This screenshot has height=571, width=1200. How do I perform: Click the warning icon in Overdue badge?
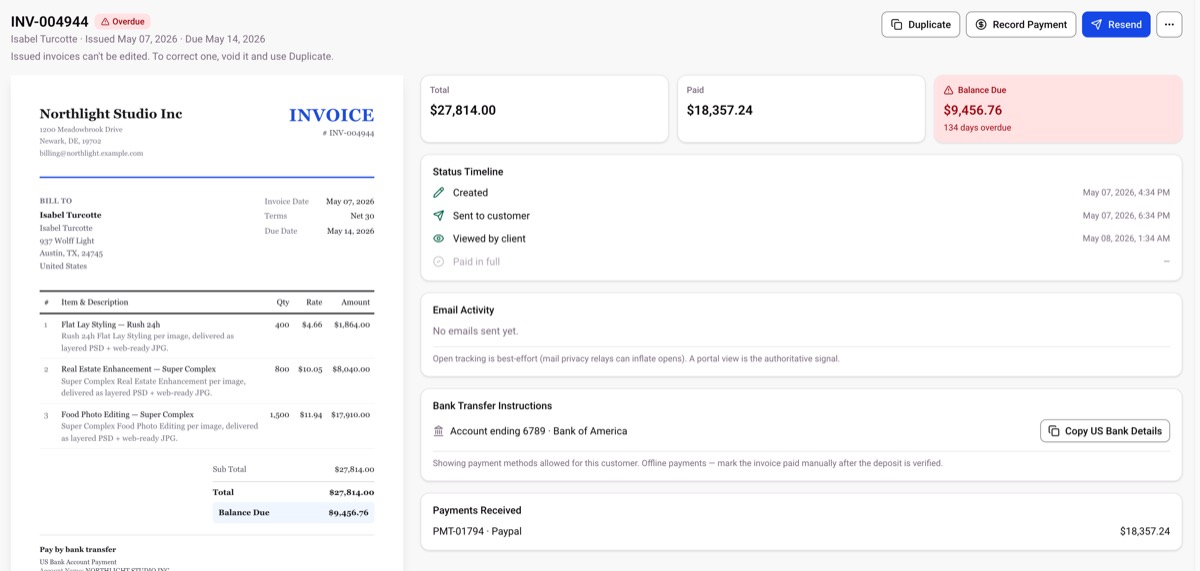(x=105, y=21)
